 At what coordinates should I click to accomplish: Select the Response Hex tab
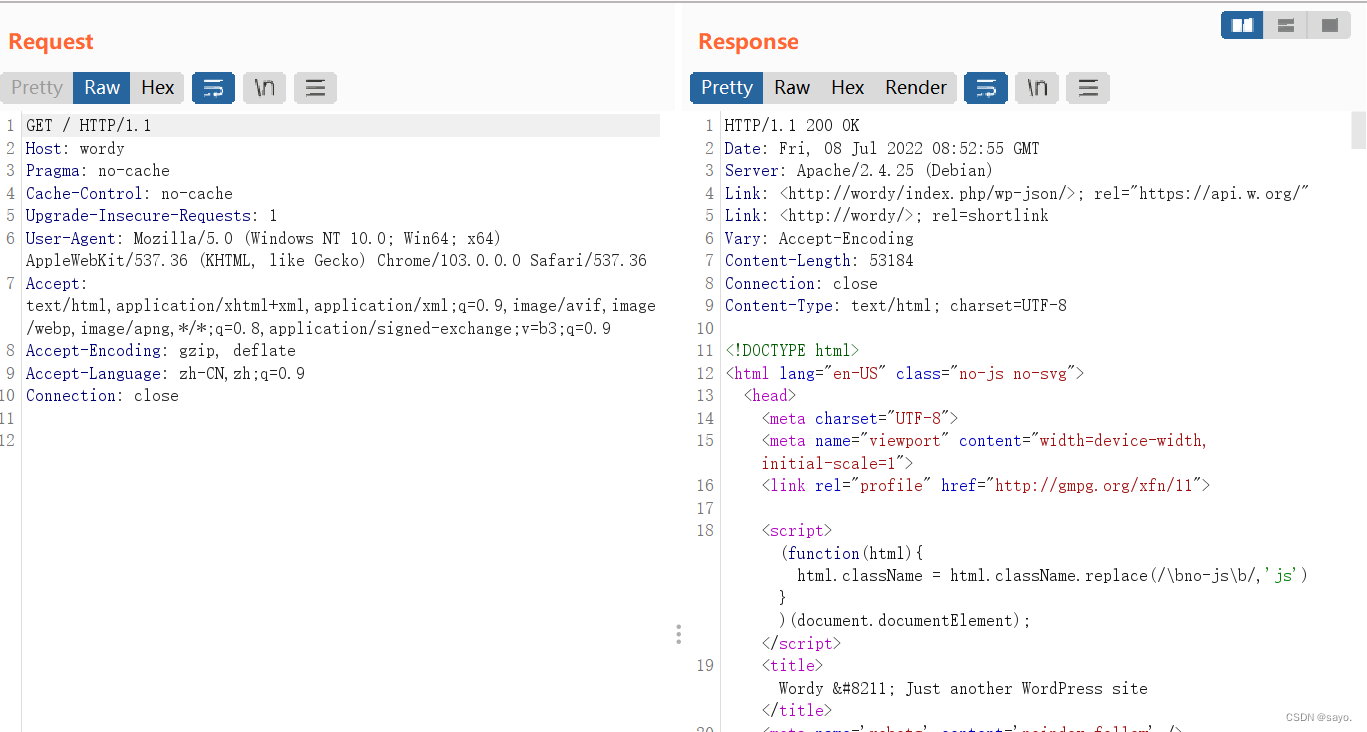[x=847, y=88]
